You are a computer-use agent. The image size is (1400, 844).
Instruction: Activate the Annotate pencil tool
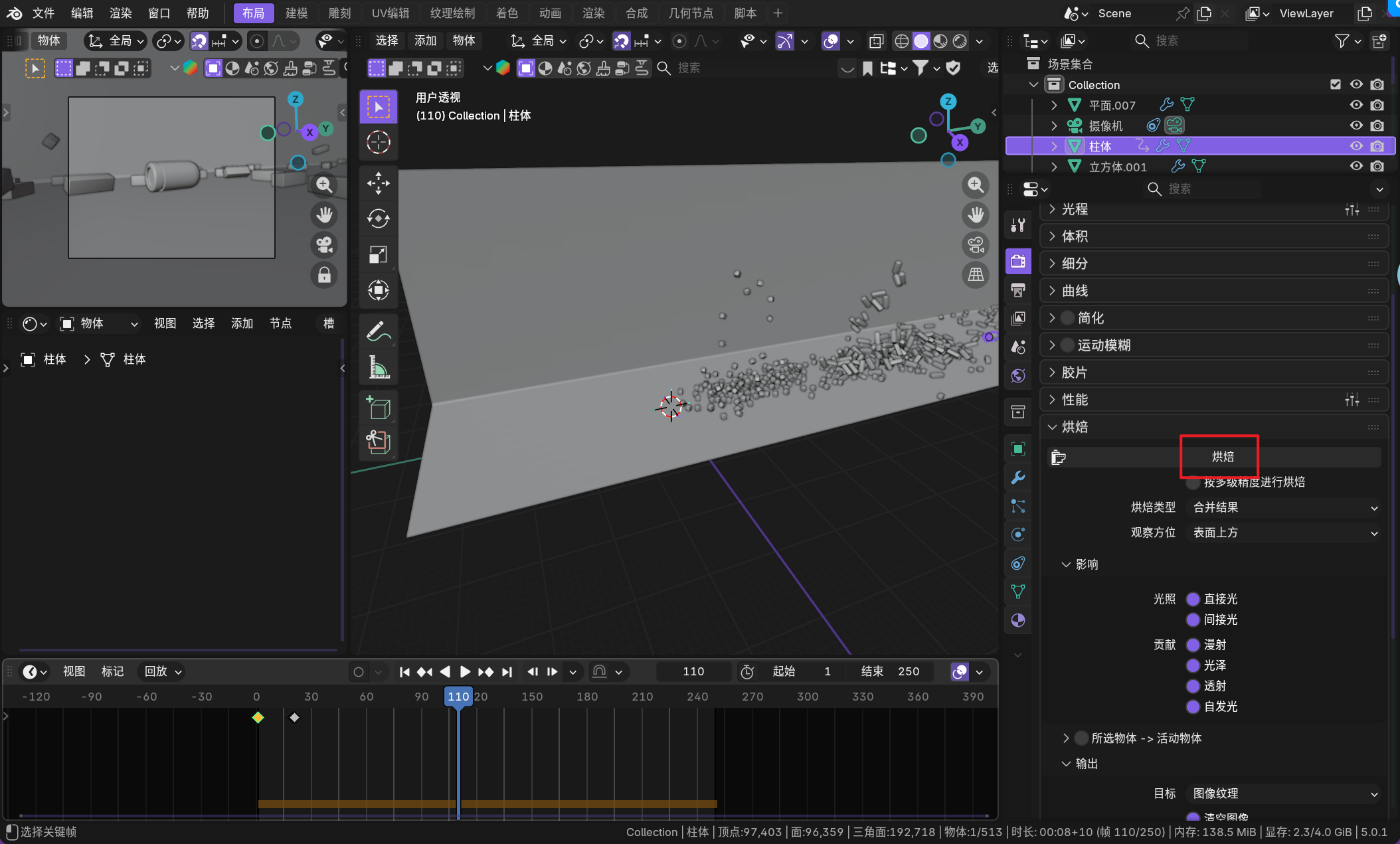click(x=378, y=331)
